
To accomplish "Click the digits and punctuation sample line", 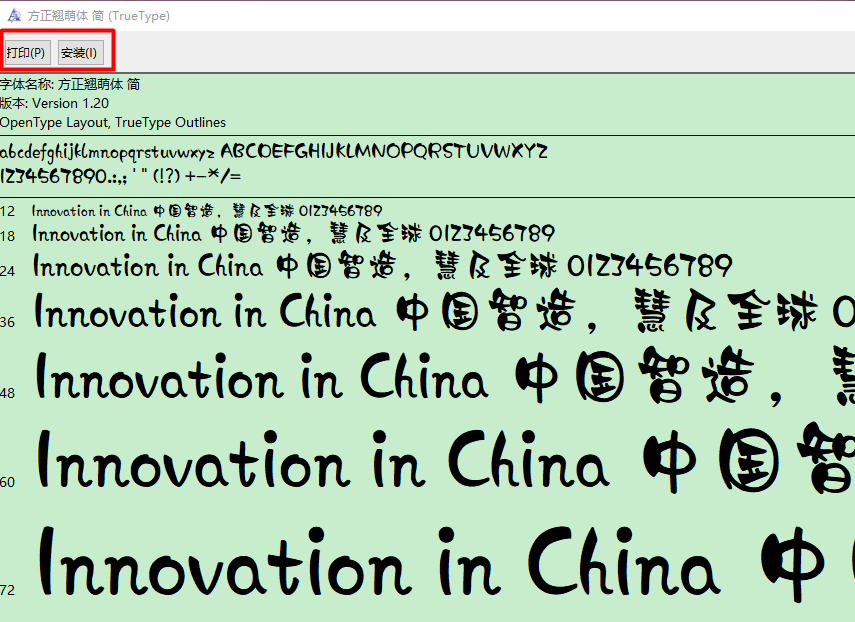I will tap(121, 176).
